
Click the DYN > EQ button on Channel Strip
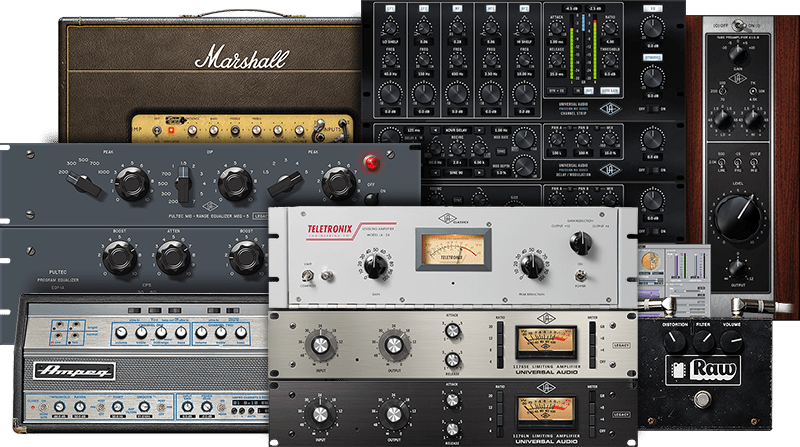556,90
